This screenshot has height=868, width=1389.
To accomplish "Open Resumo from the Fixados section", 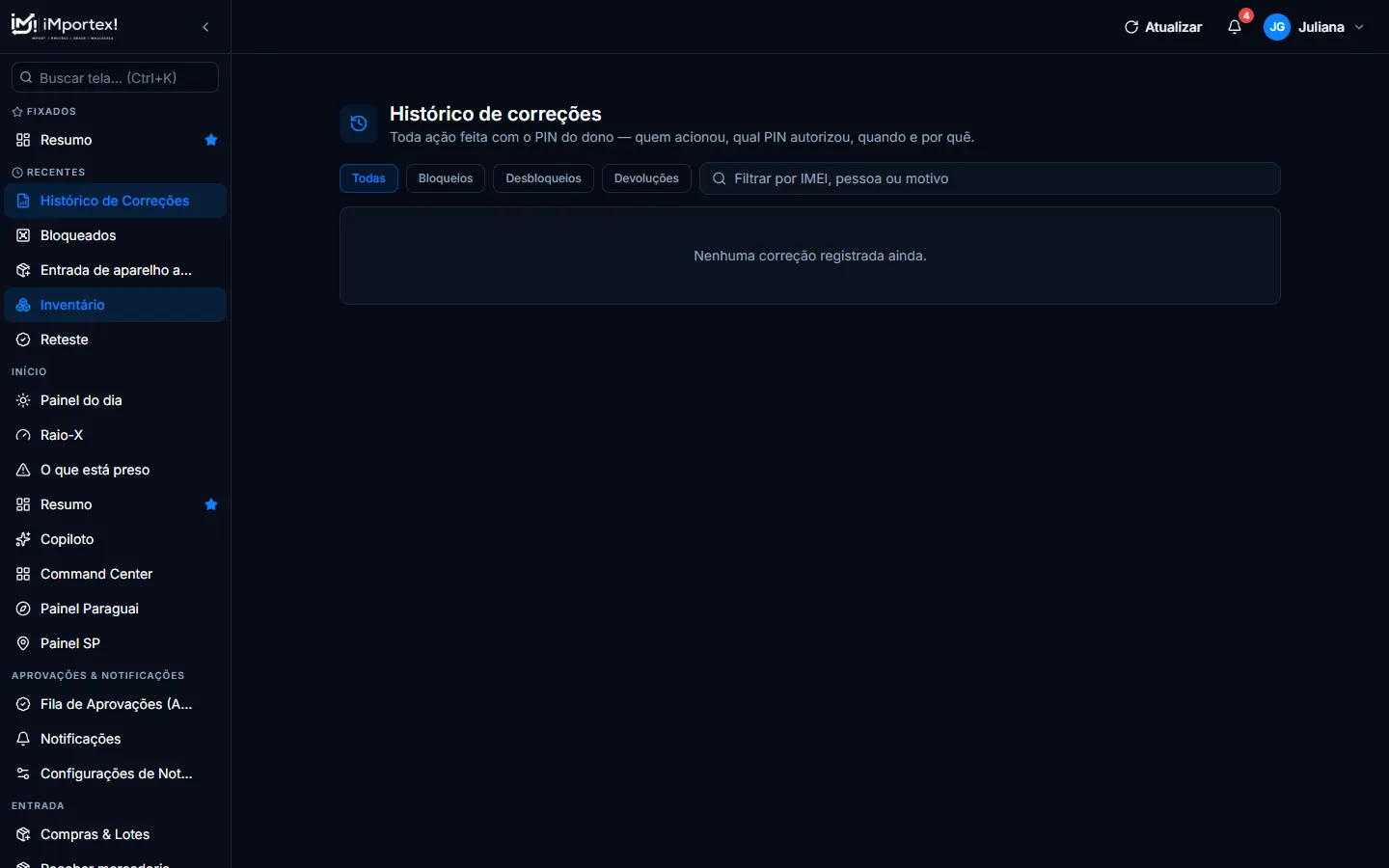I will coord(115,140).
